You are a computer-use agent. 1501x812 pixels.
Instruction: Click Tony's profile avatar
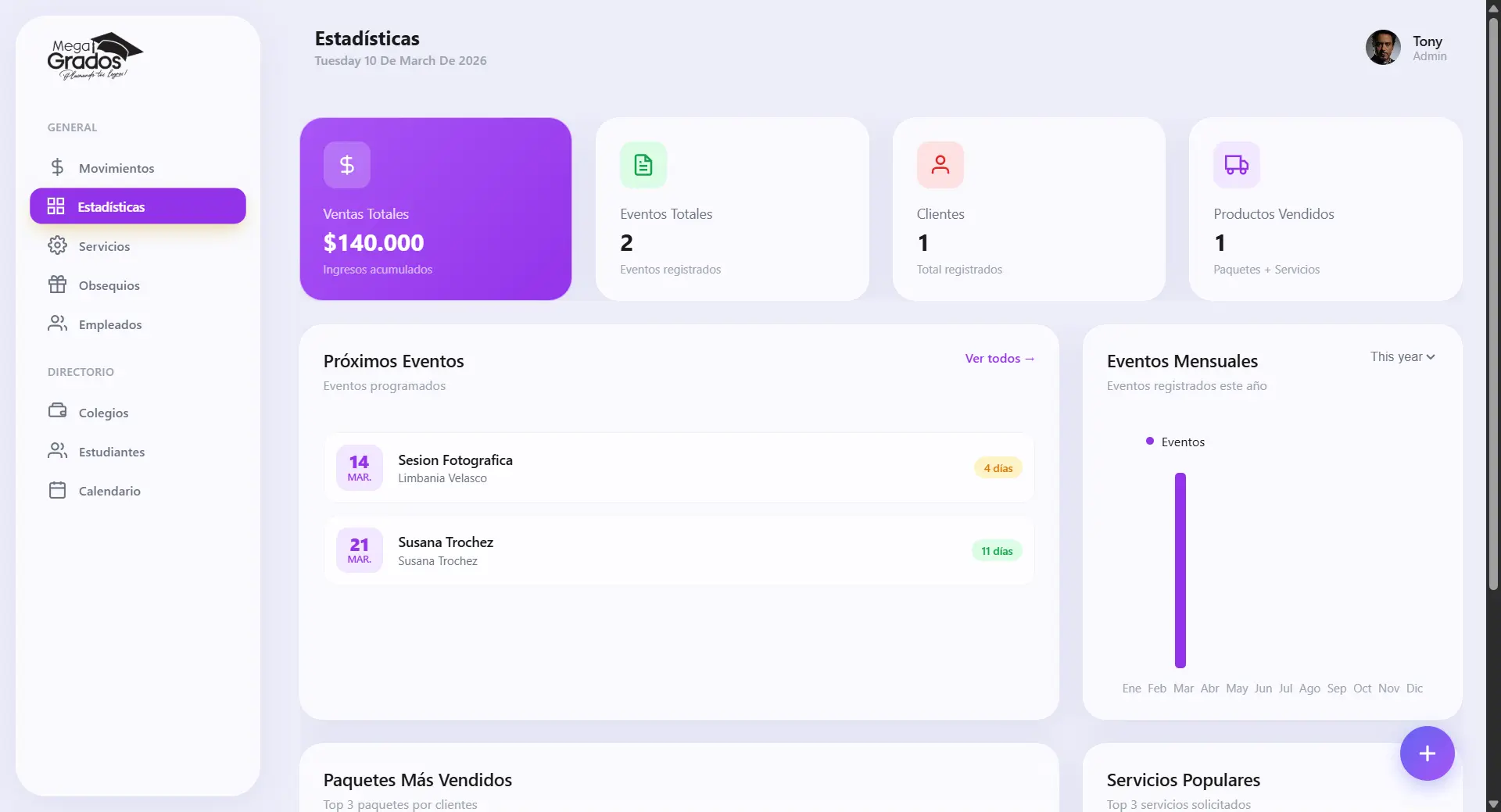(1382, 48)
